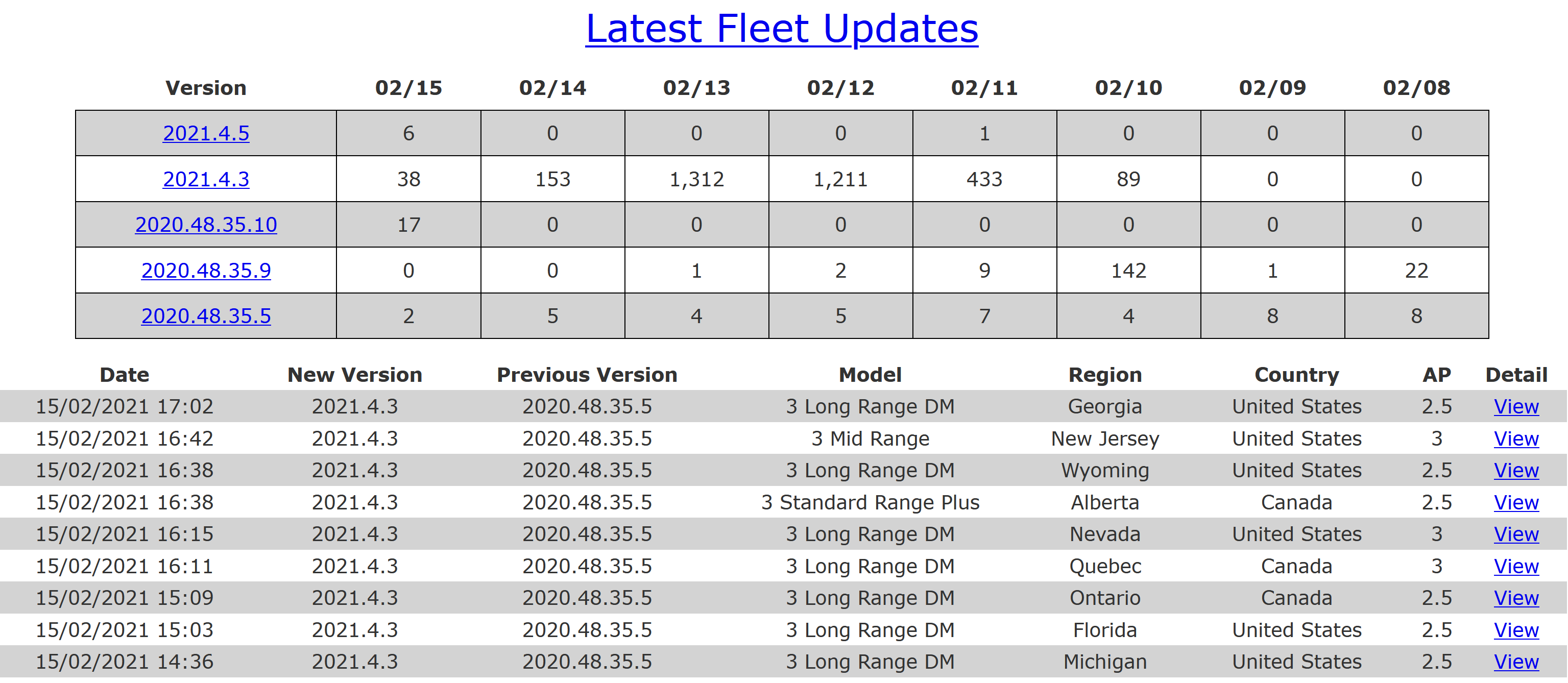The width and height of the screenshot is (1568, 683).
Task: Open version 2020.48.35.5 link
Action: click(x=206, y=316)
